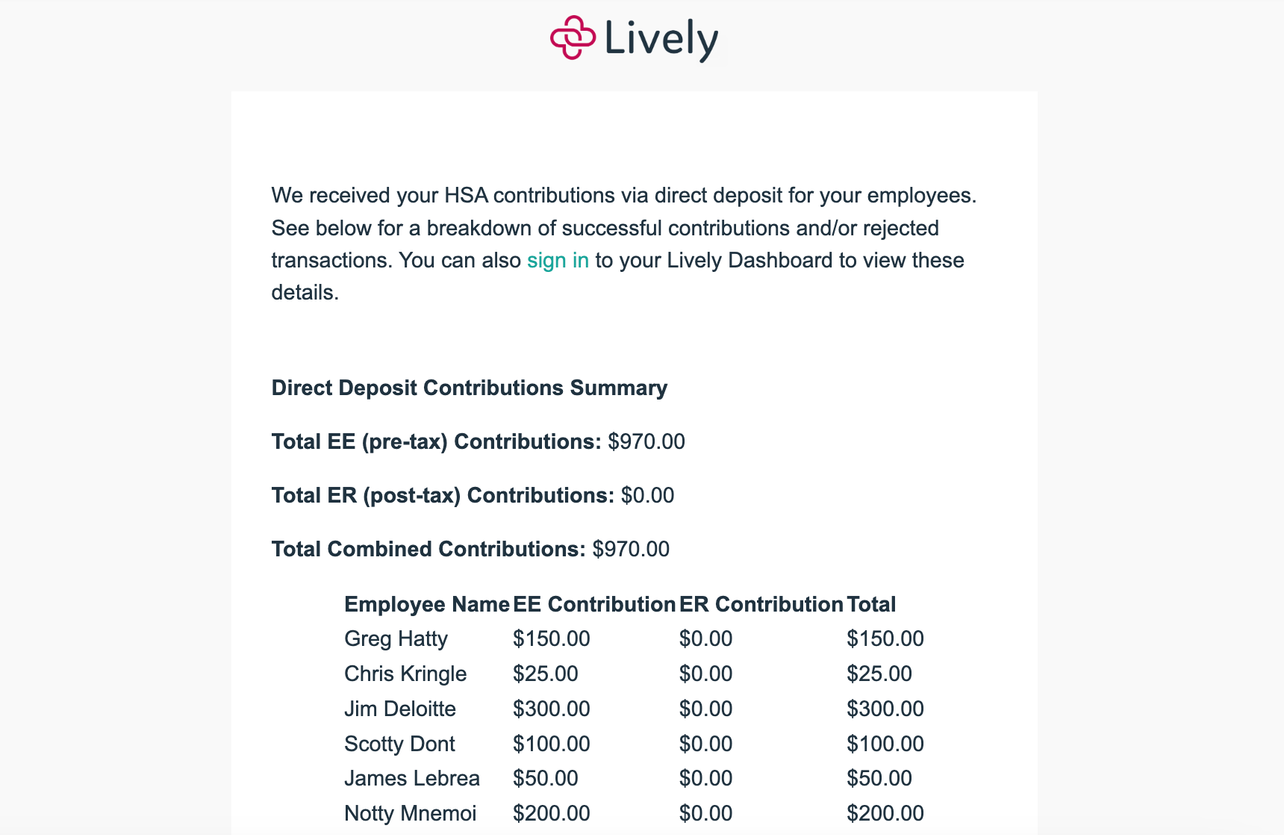Click the EE Contribution column header
Viewport: 1284px width, 835px height.
(594, 604)
